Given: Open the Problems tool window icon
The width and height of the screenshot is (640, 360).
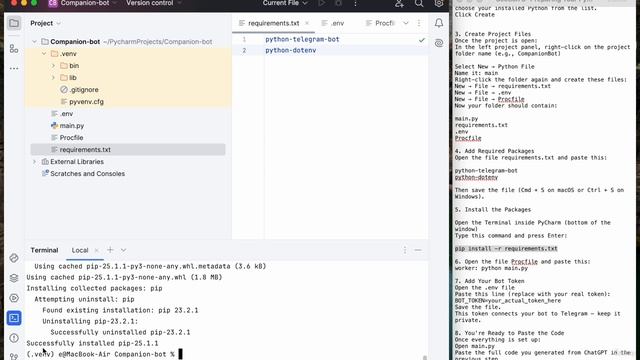Looking at the screenshot, I should [14, 338].
